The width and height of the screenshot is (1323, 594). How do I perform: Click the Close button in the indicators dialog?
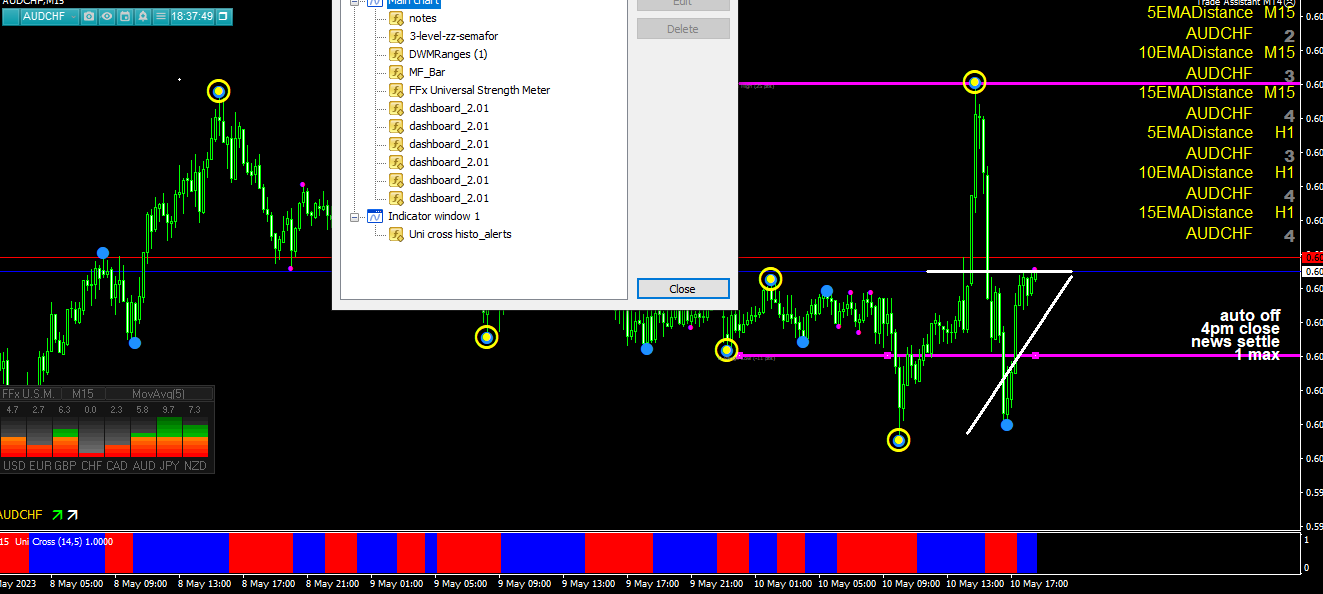[x=683, y=288]
